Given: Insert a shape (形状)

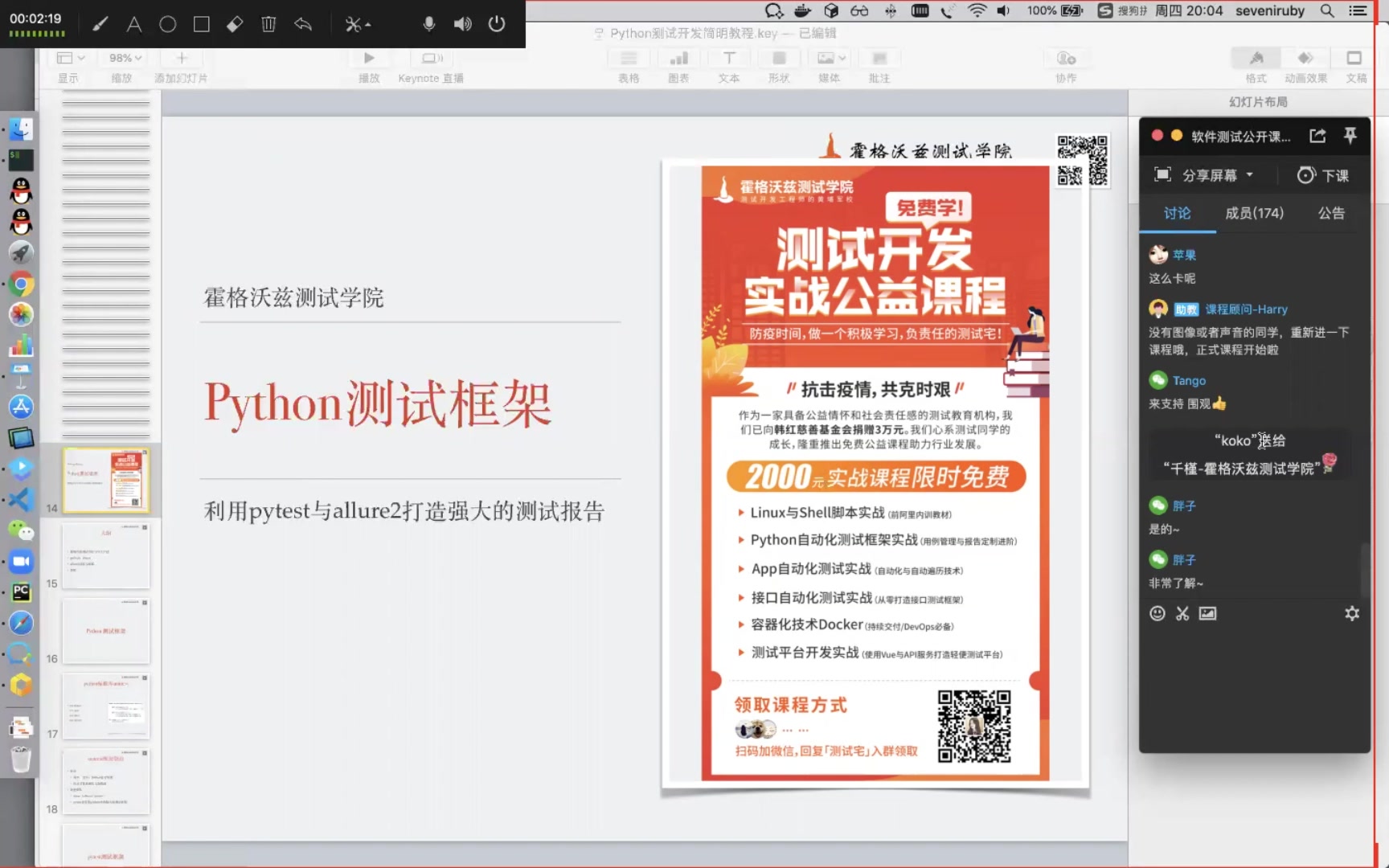Looking at the screenshot, I should (x=779, y=58).
